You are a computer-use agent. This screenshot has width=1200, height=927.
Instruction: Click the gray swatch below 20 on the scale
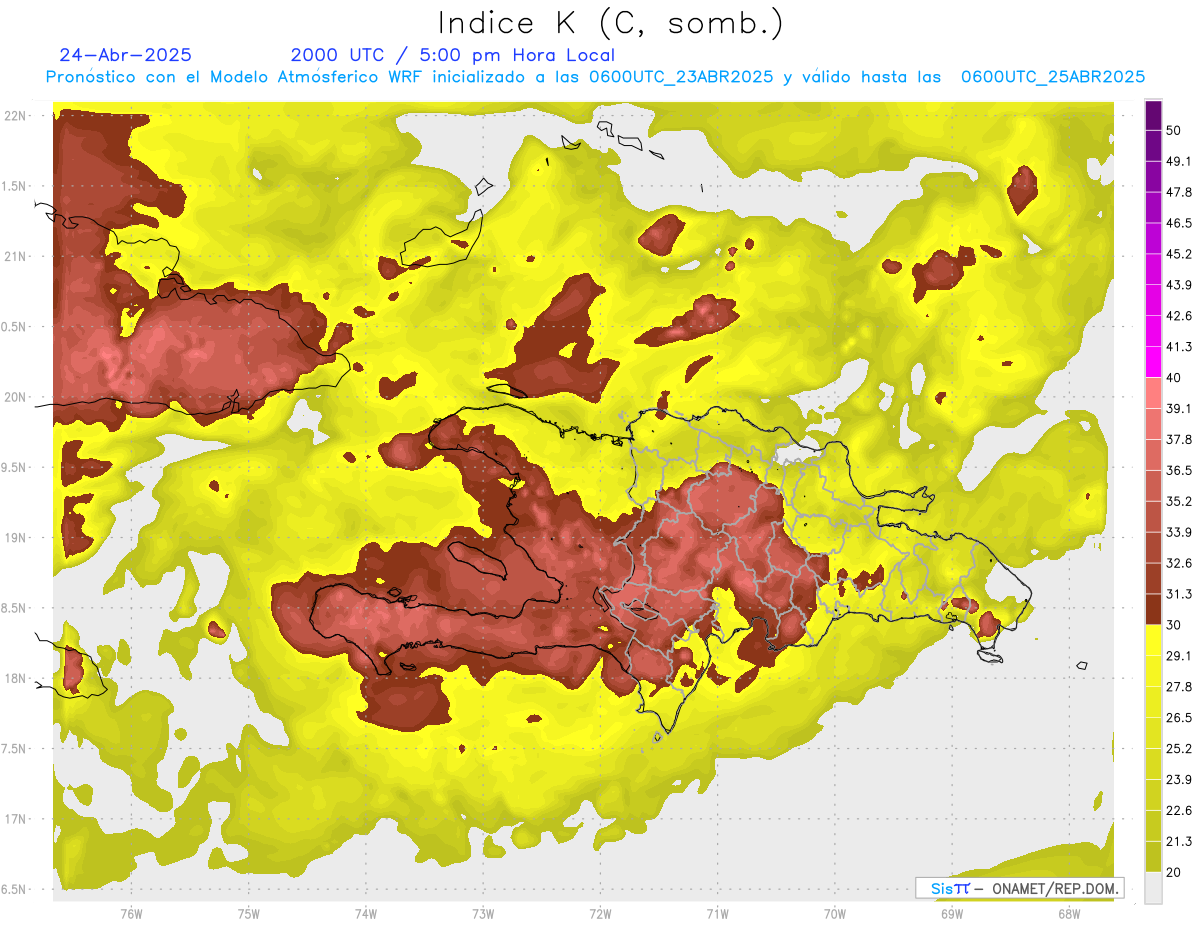(1153, 887)
